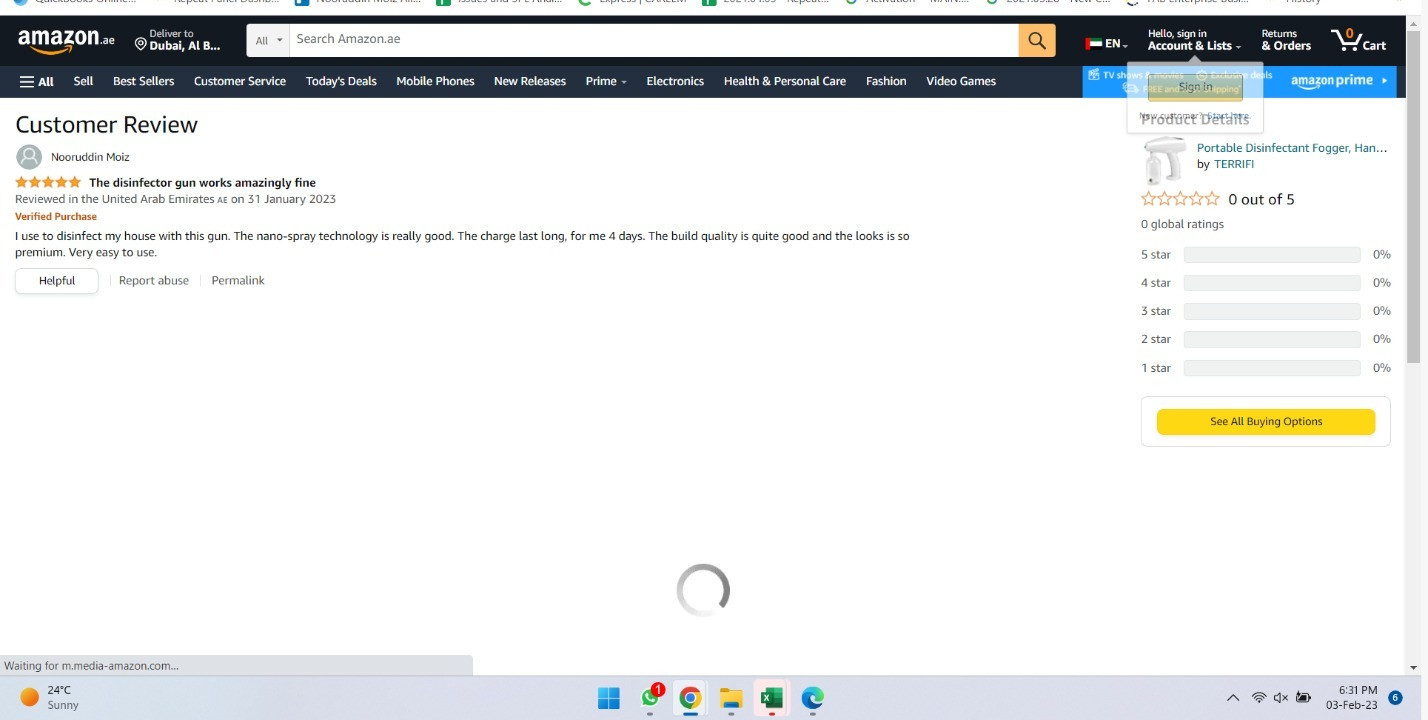Open Customer Service navigation link
This screenshot has width=1428, height=720.
coord(240,81)
